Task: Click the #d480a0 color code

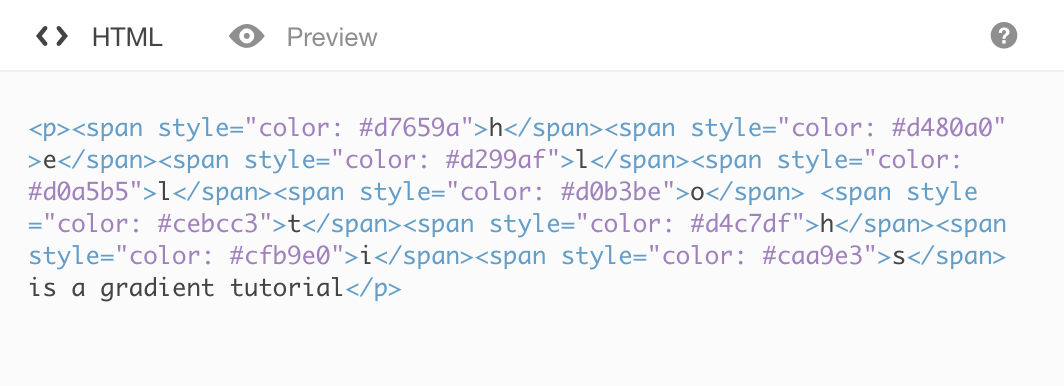Action: pyautogui.click(x=941, y=128)
